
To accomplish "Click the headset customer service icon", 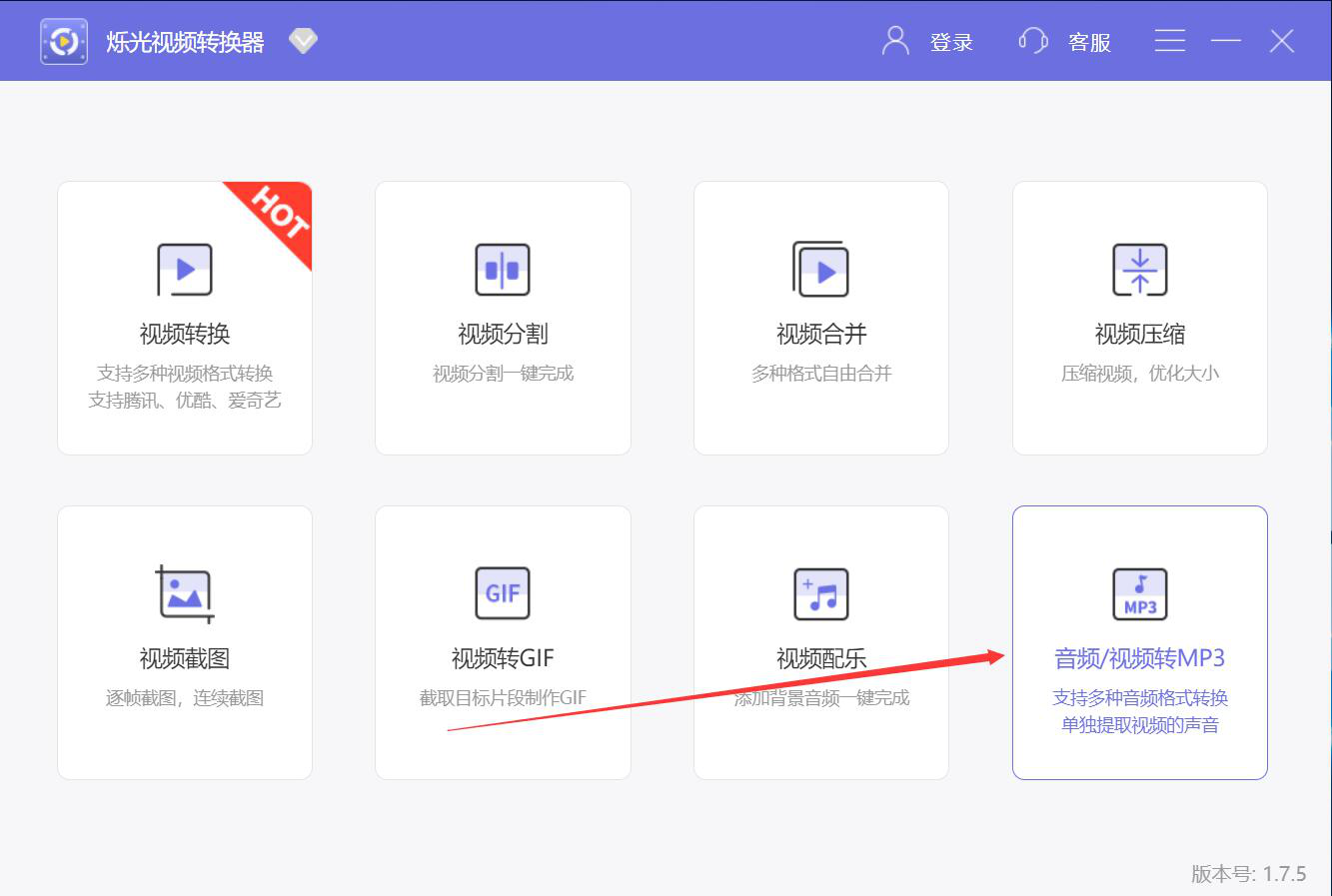I will [1033, 41].
